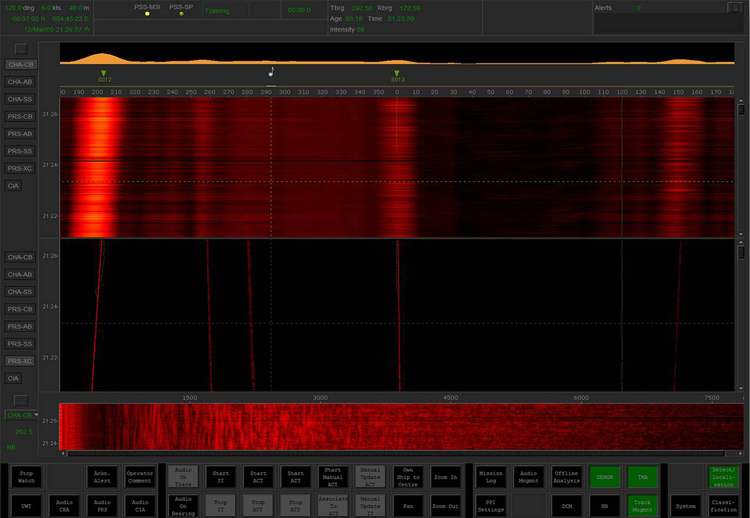Click the PSS-SP yellow status indicator
Image resolution: width=750 pixels, height=518 pixels.
pyautogui.click(x=181, y=15)
